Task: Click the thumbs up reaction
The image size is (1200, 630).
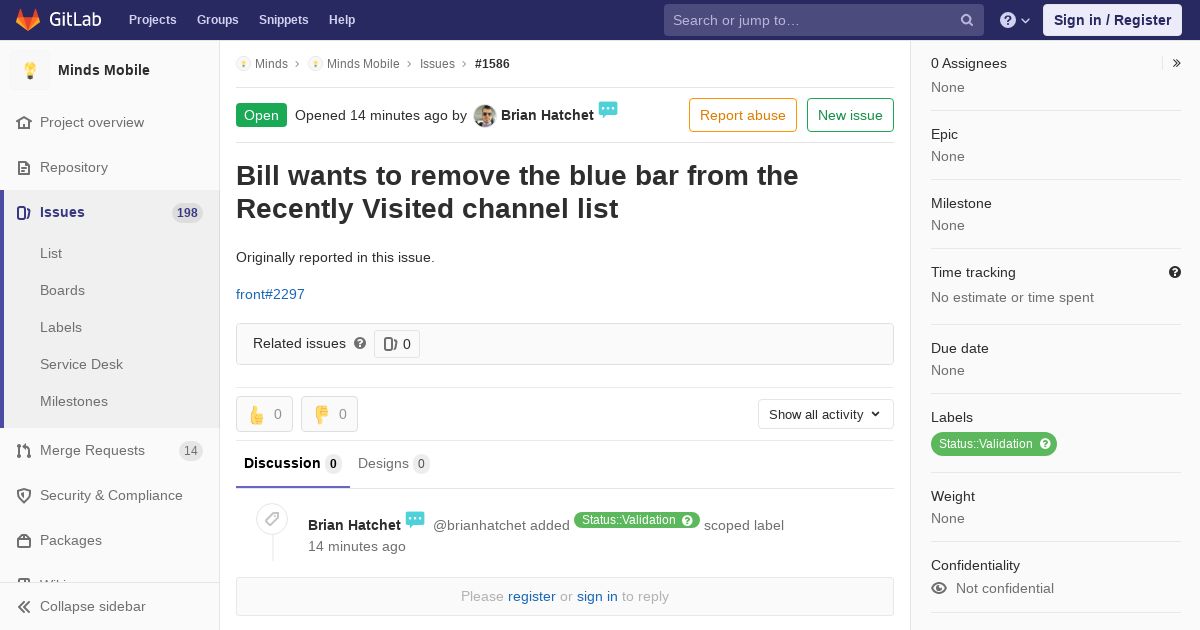Action: [264, 414]
